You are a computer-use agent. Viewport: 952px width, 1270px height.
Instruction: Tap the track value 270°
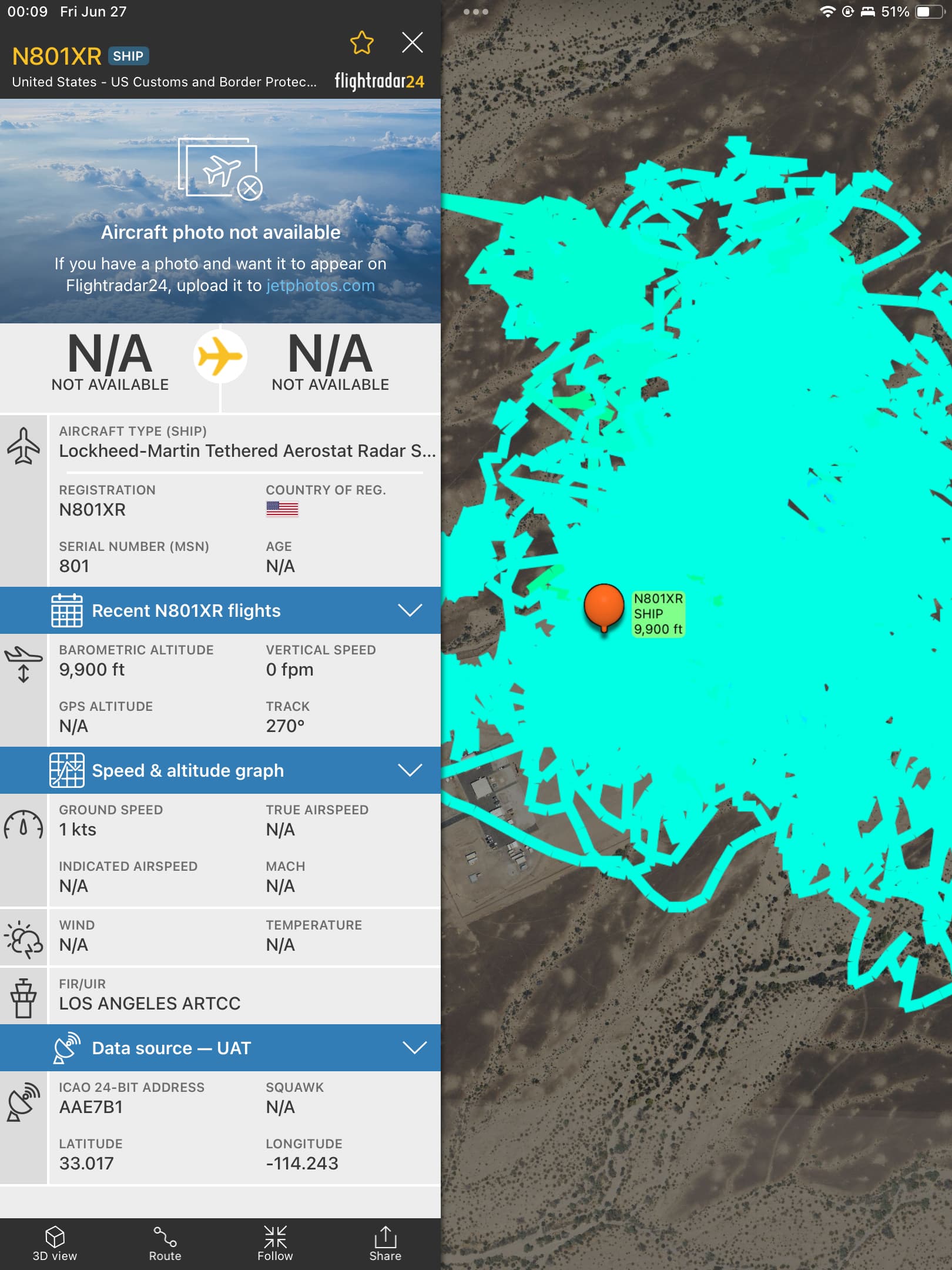285,726
